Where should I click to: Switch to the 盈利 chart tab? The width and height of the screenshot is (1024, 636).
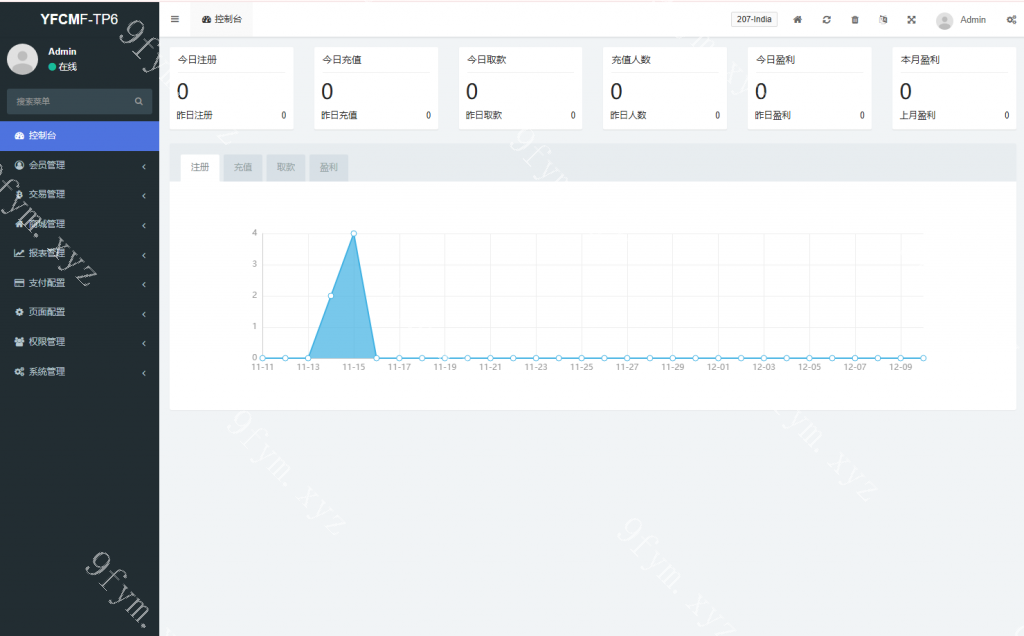[x=328, y=168]
